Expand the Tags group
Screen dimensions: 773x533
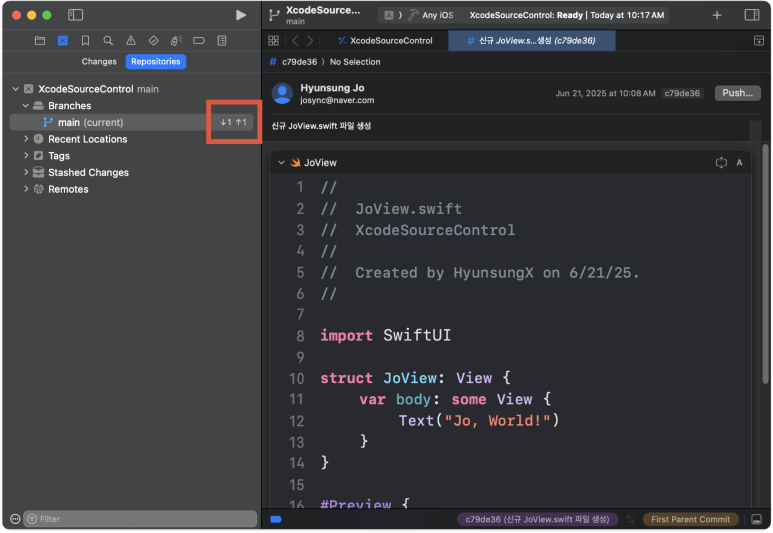coord(26,156)
